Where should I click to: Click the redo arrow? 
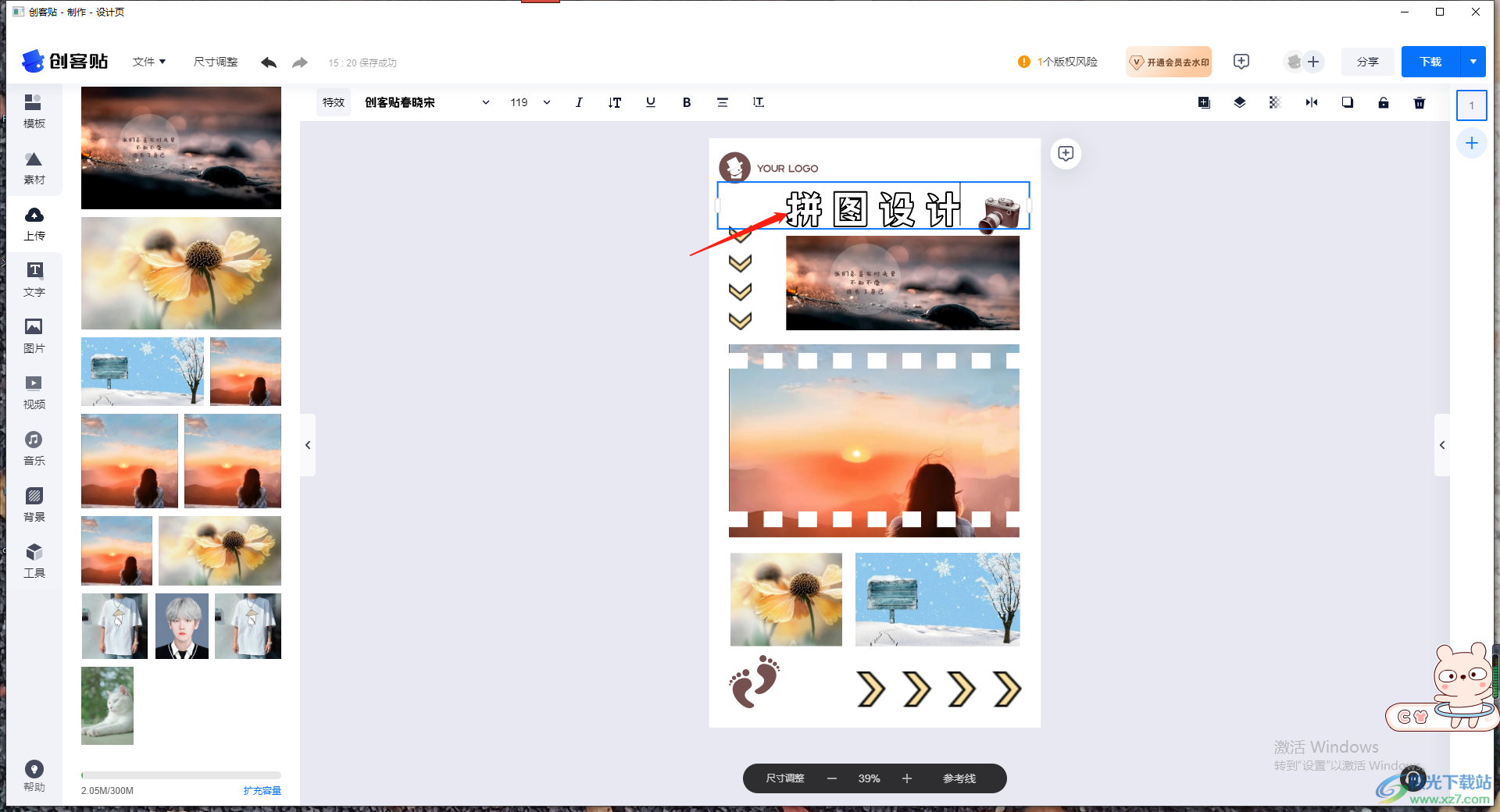coord(300,62)
